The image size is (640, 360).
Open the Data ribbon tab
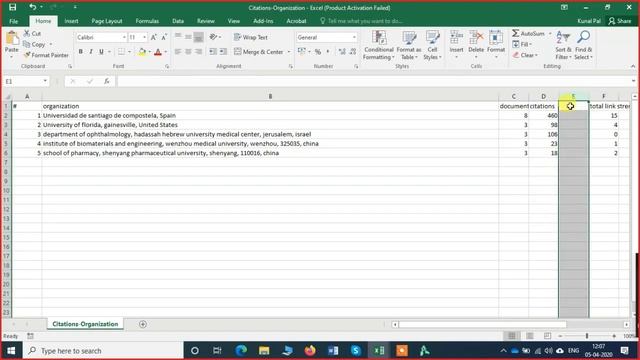[x=178, y=21]
